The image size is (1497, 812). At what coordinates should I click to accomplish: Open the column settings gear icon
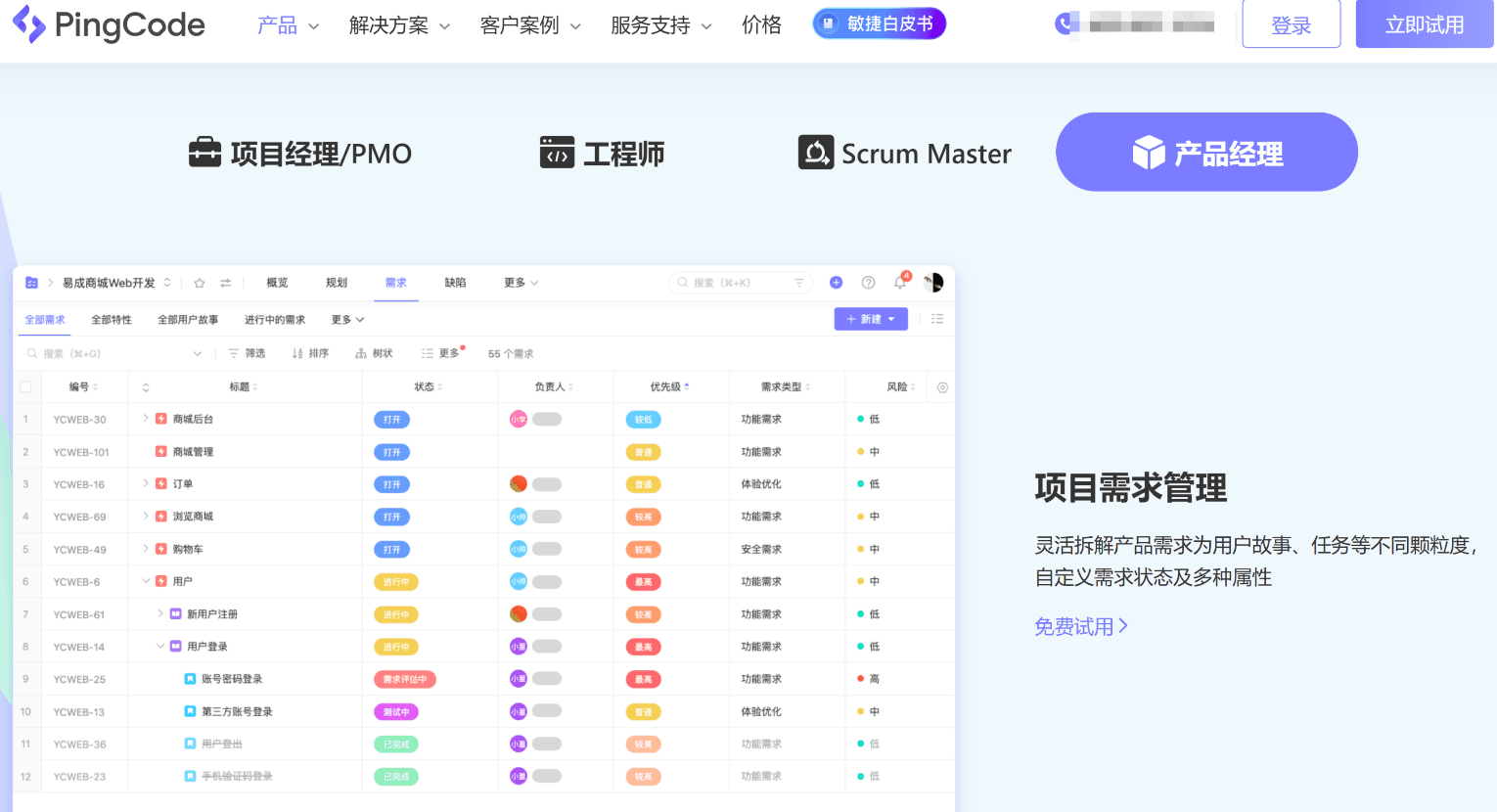943,387
